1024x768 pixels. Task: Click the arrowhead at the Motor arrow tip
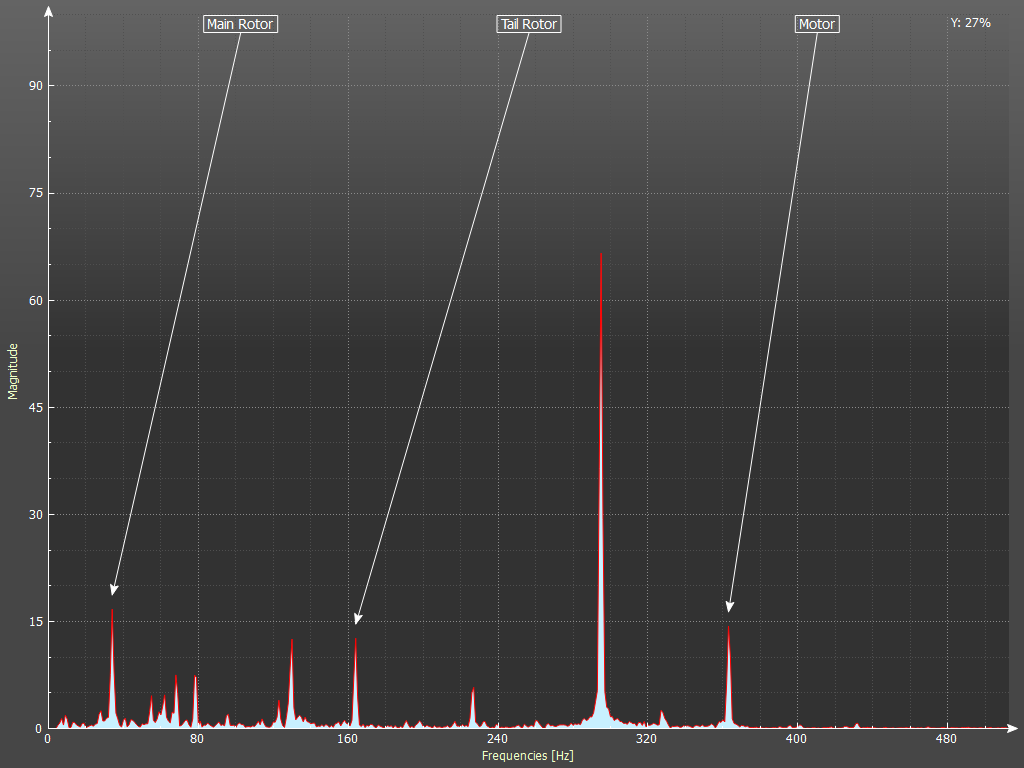tap(730, 606)
